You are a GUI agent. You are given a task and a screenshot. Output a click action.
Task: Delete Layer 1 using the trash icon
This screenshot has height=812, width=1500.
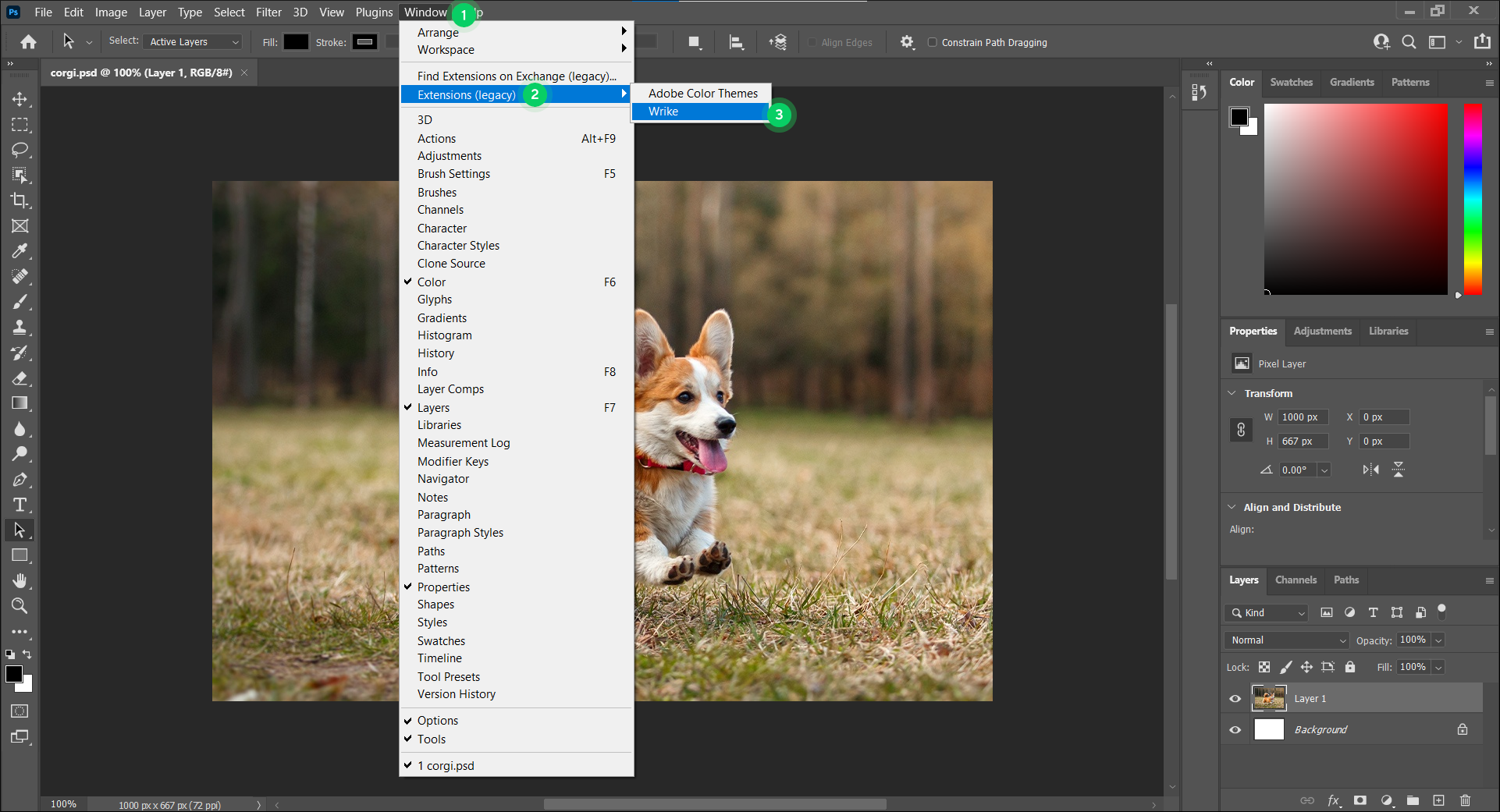coord(1465,800)
